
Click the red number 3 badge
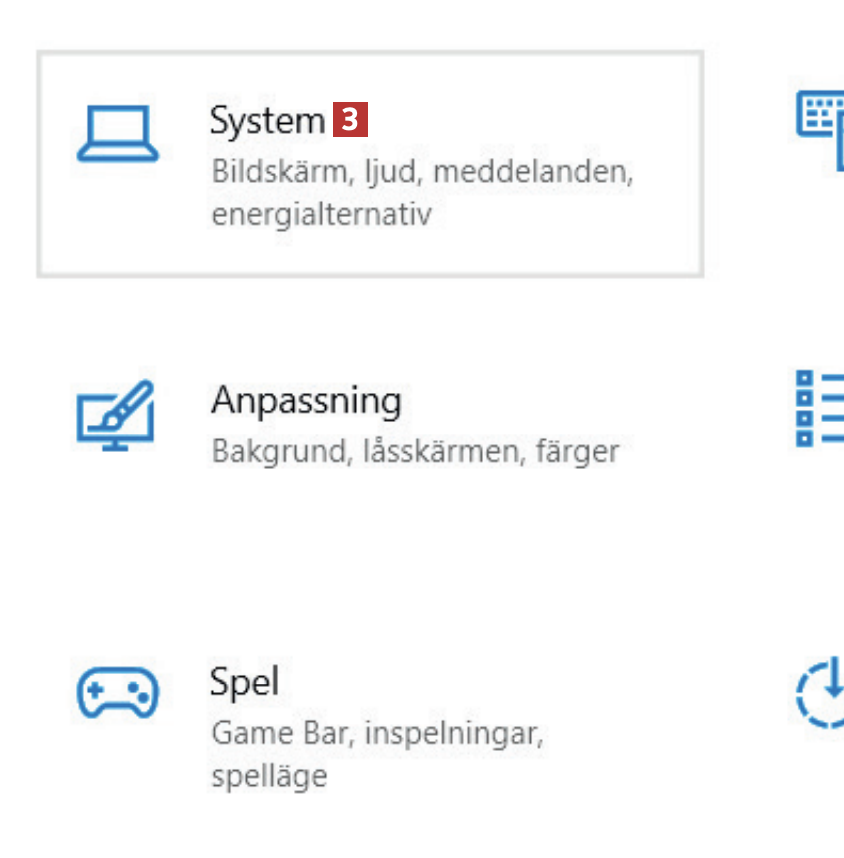350,121
